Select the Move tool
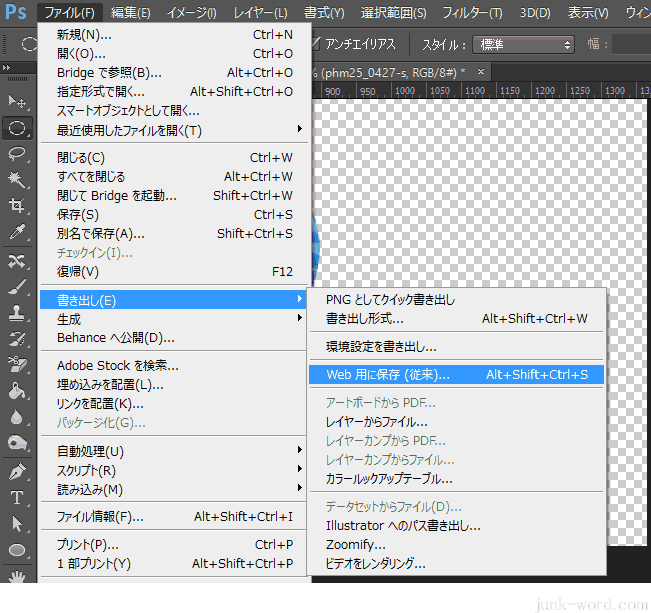Image resolution: width=651 pixels, height=613 pixels. pos(17,101)
